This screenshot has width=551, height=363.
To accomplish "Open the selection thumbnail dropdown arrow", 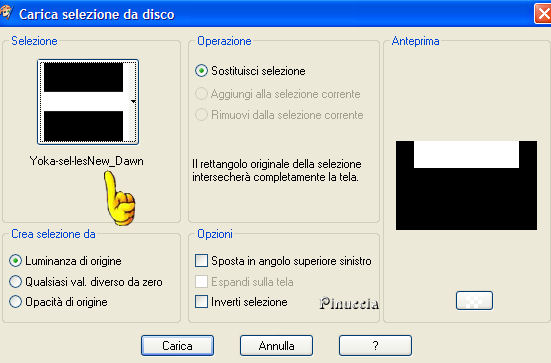I will point(133,102).
